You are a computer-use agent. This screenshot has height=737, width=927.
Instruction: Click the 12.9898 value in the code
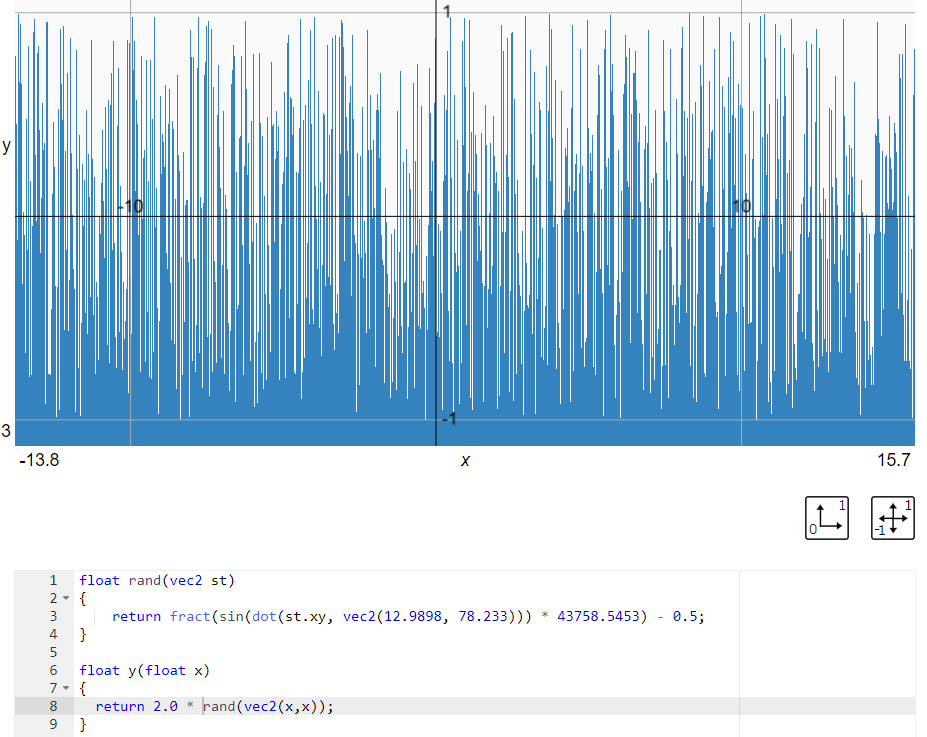pyautogui.click(x=413, y=616)
